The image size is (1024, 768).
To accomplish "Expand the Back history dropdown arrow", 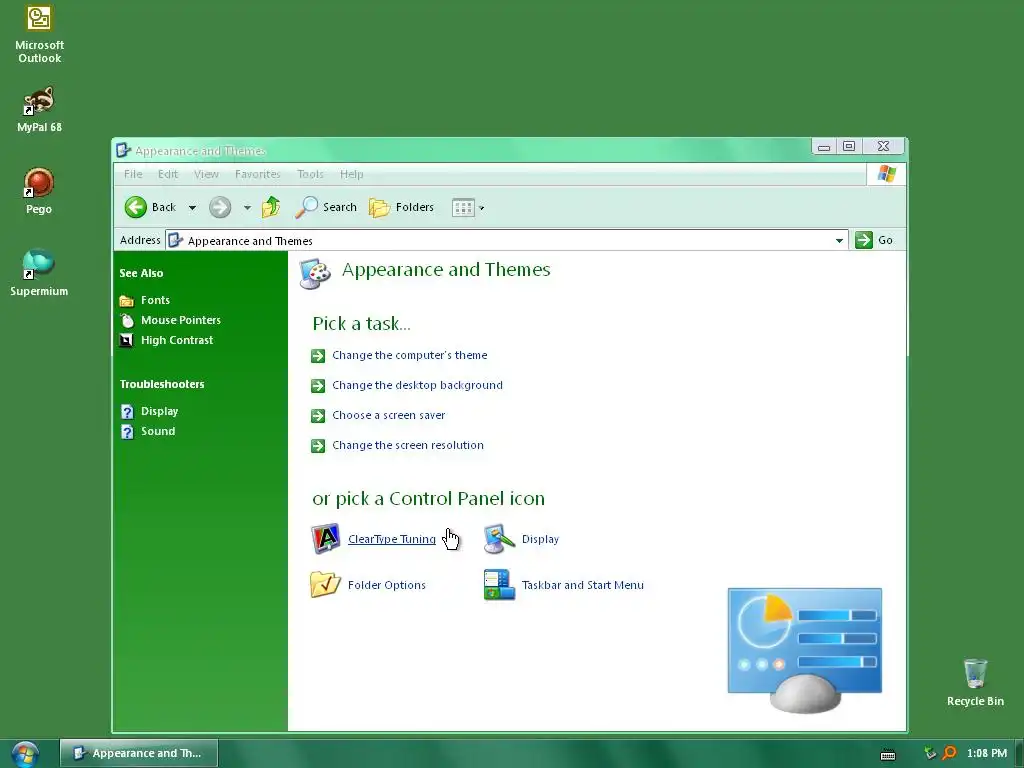I will 192,208.
